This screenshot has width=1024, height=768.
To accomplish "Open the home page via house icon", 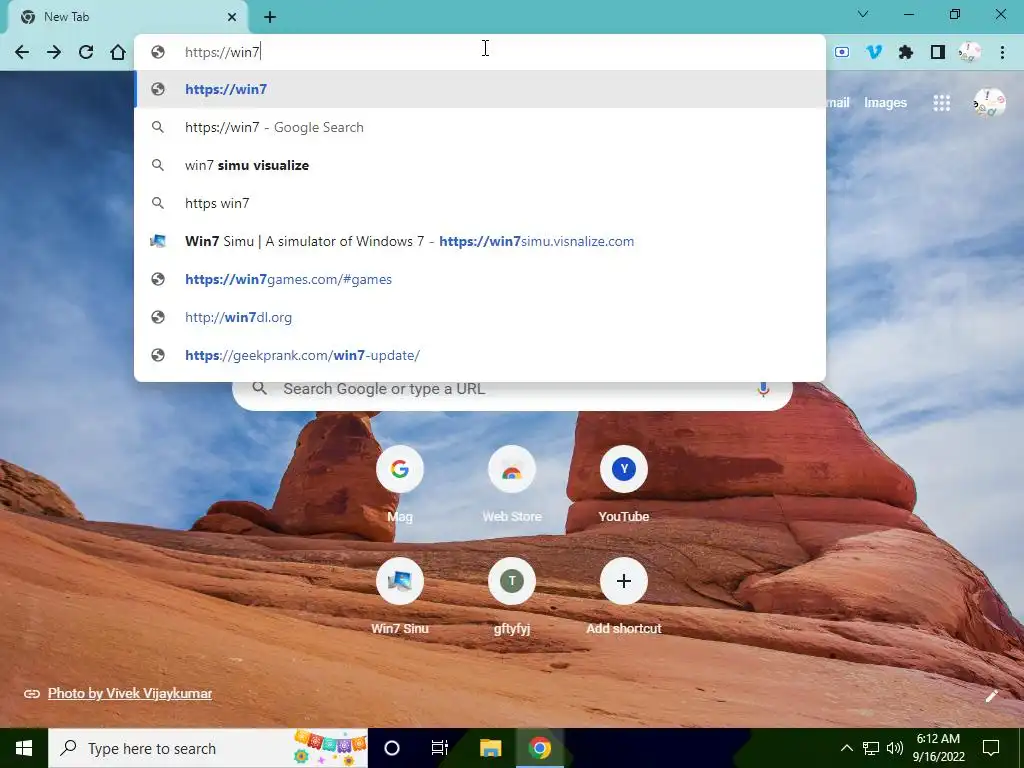I will point(118,52).
